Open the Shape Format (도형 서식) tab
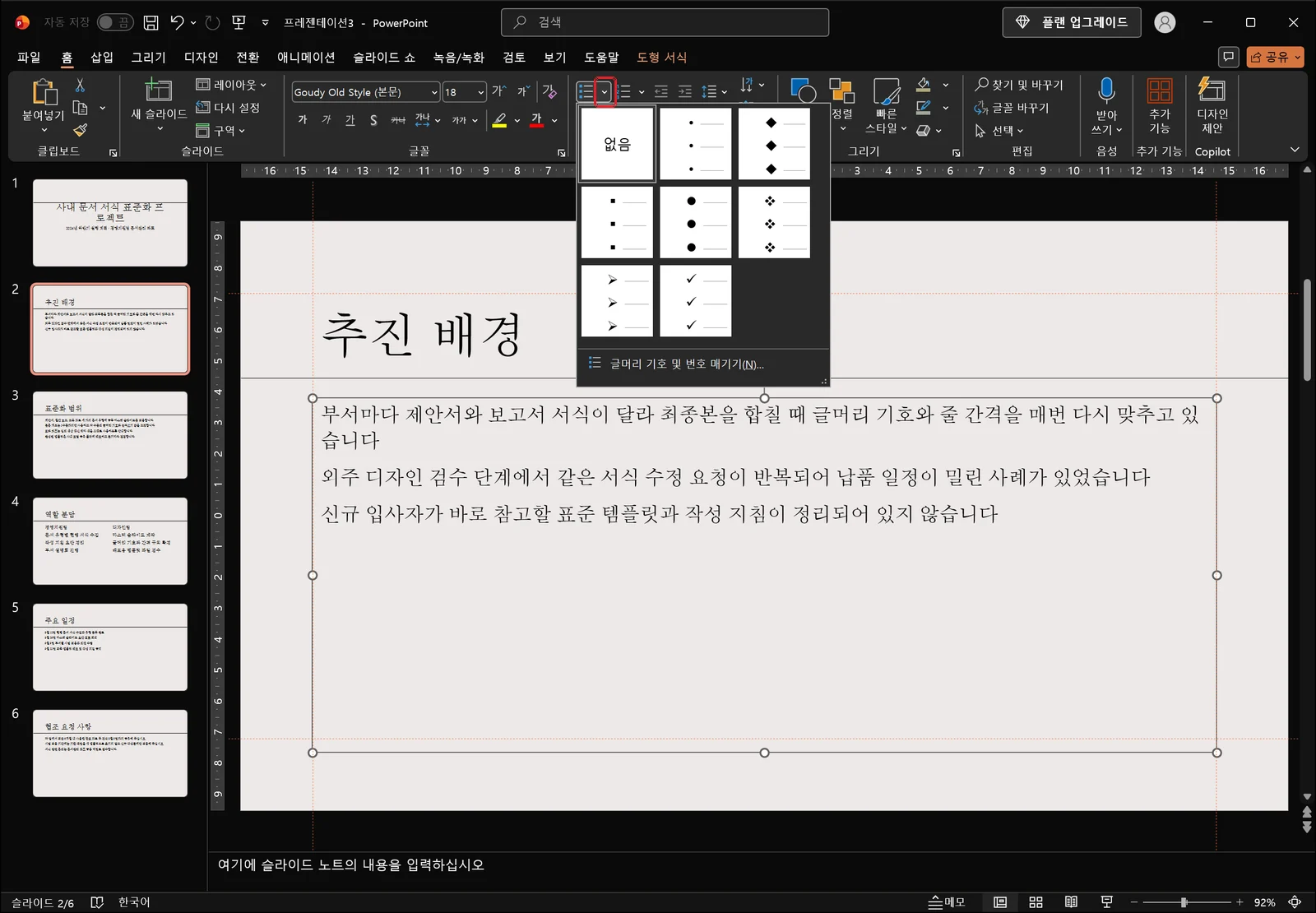The width and height of the screenshot is (1316, 913). point(662,57)
